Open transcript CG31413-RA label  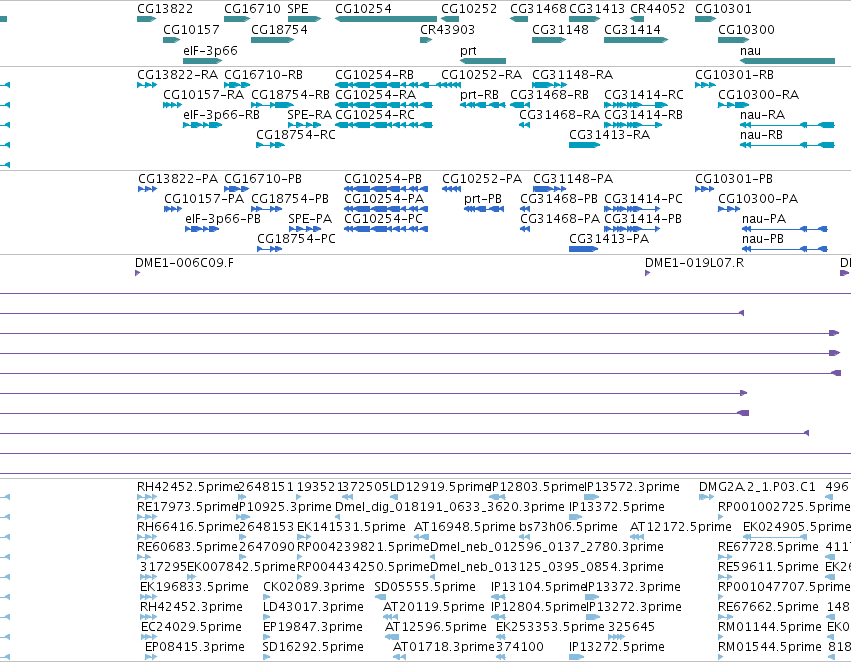tap(609, 135)
